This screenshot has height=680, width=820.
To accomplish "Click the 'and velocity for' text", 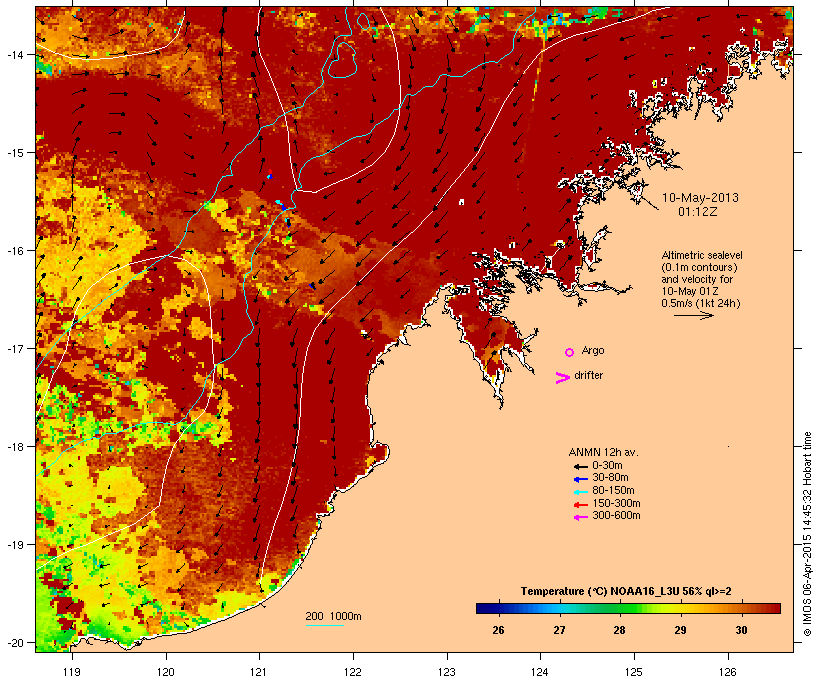I will 697,279.
